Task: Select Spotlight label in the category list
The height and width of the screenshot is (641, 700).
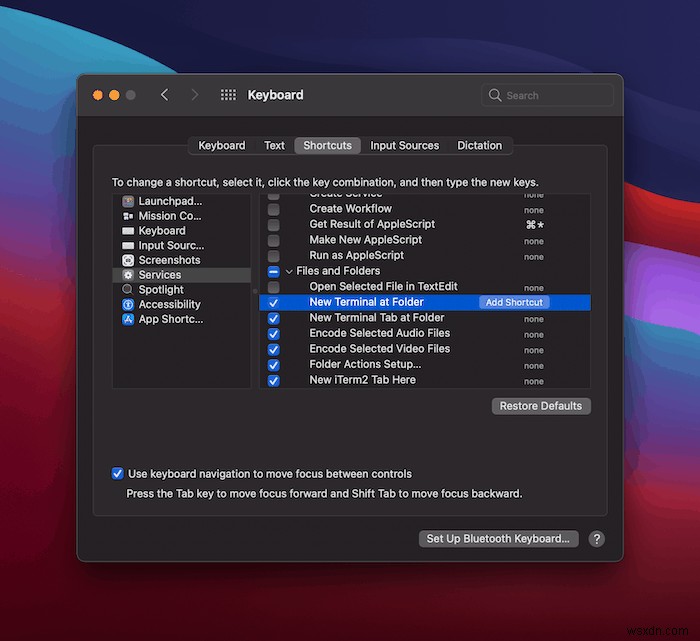Action: click(161, 290)
